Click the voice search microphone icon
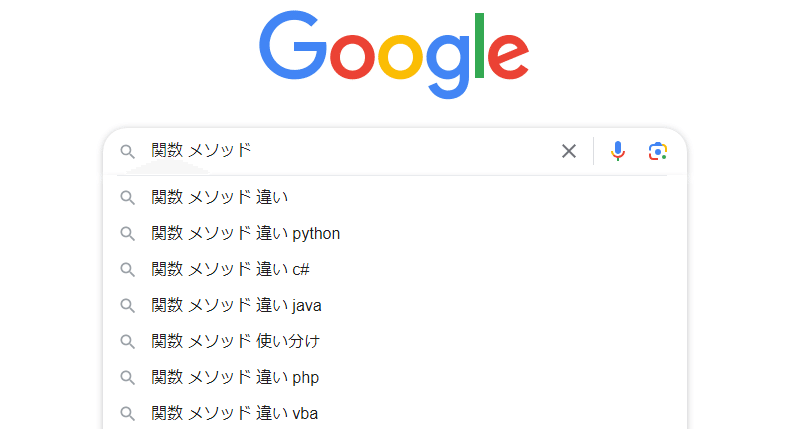Image resolution: width=792 pixels, height=429 pixels. point(618,151)
